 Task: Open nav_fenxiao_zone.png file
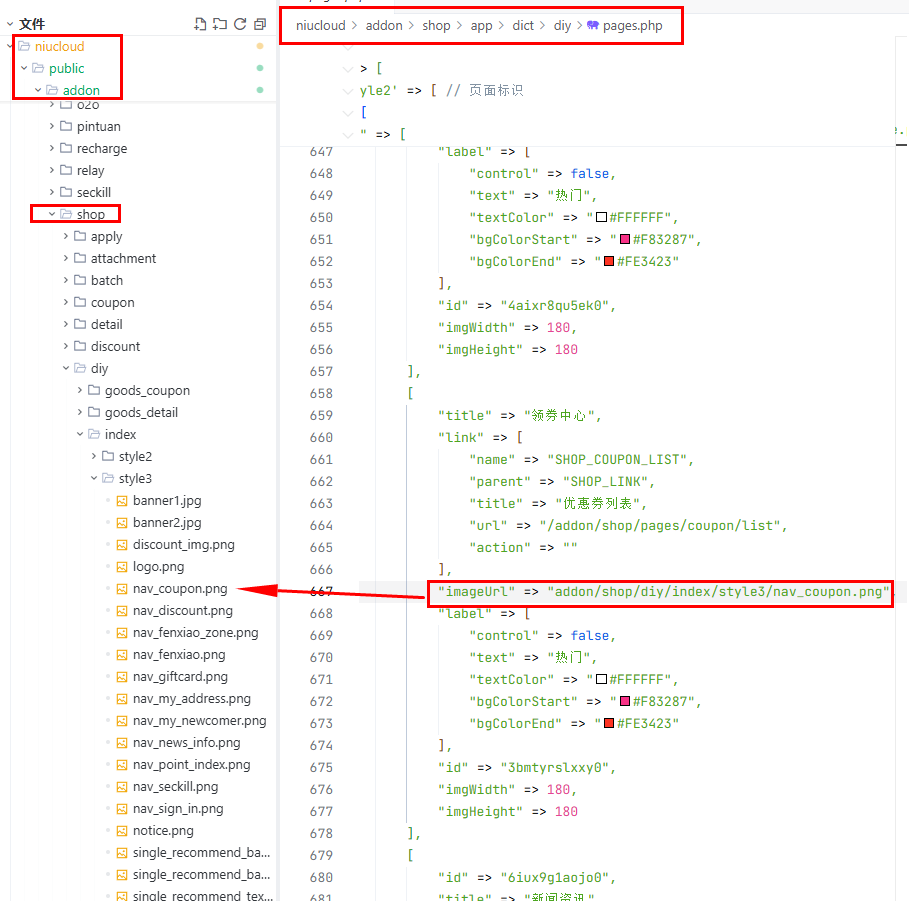195,633
